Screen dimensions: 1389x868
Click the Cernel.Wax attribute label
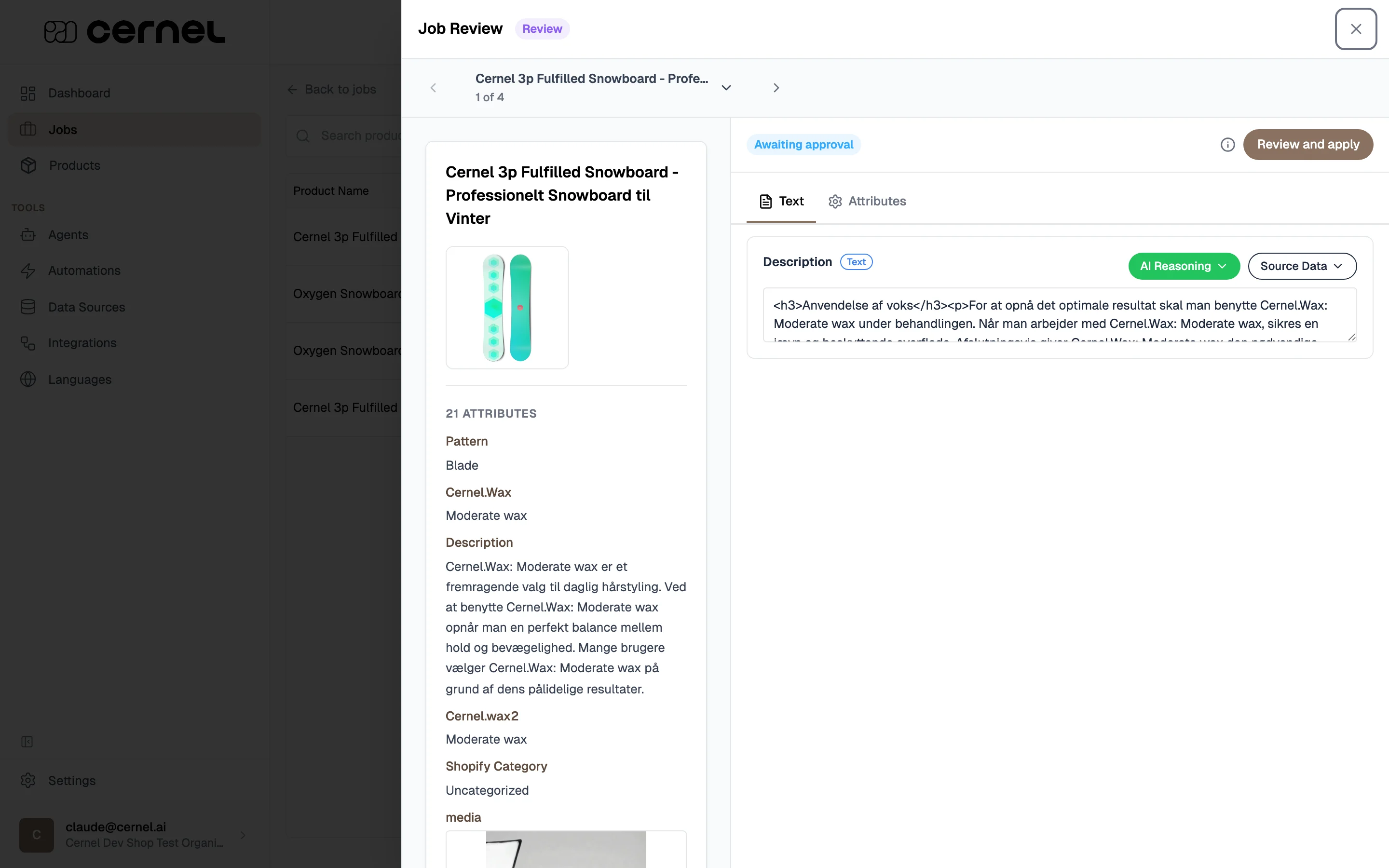478,492
